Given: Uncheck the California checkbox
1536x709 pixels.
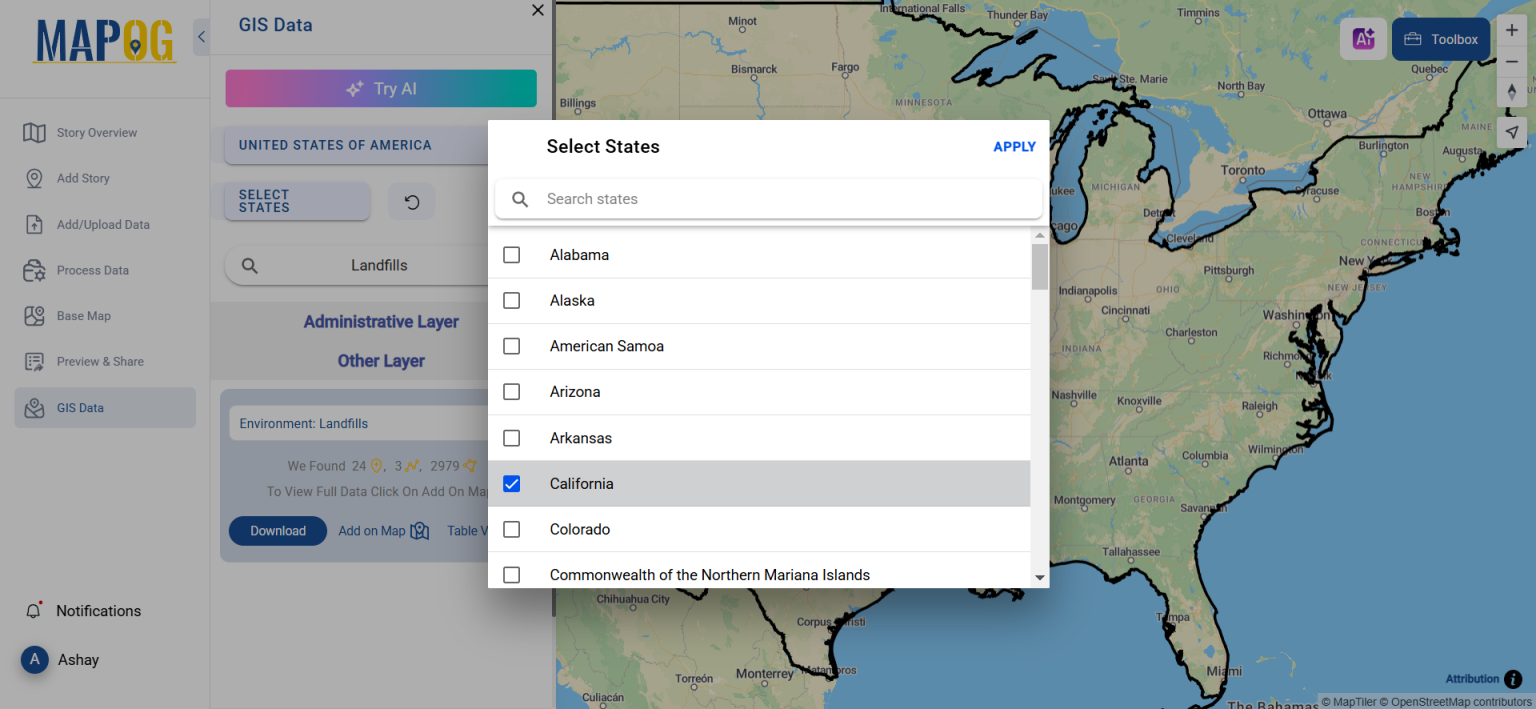Looking at the screenshot, I should click(511, 483).
